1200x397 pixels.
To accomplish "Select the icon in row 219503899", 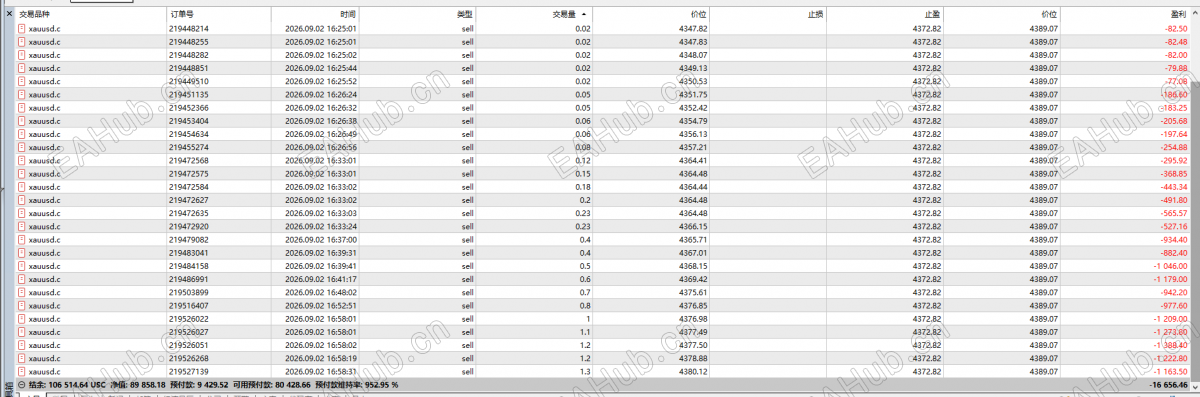I will pyautogui.click(x=22, y=292).
